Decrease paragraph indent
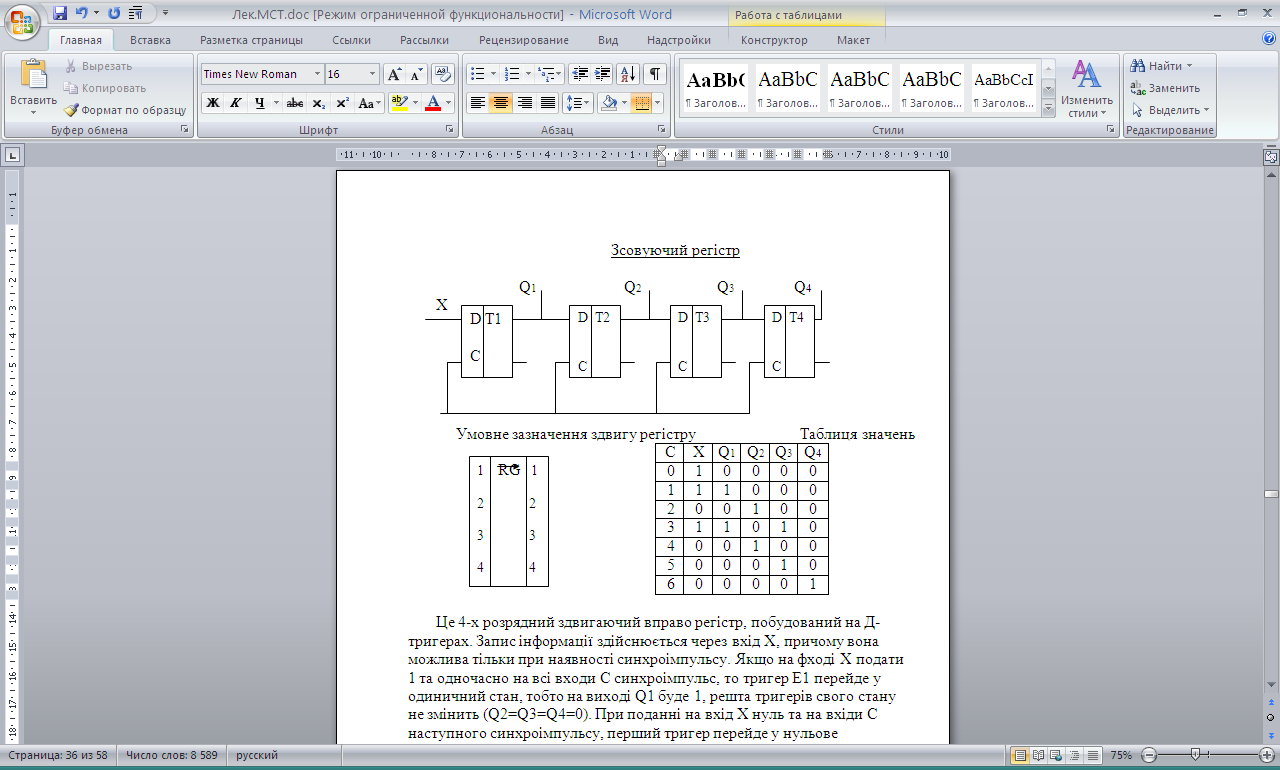Viewport: 1280px width, 770px height. (580, 74)
